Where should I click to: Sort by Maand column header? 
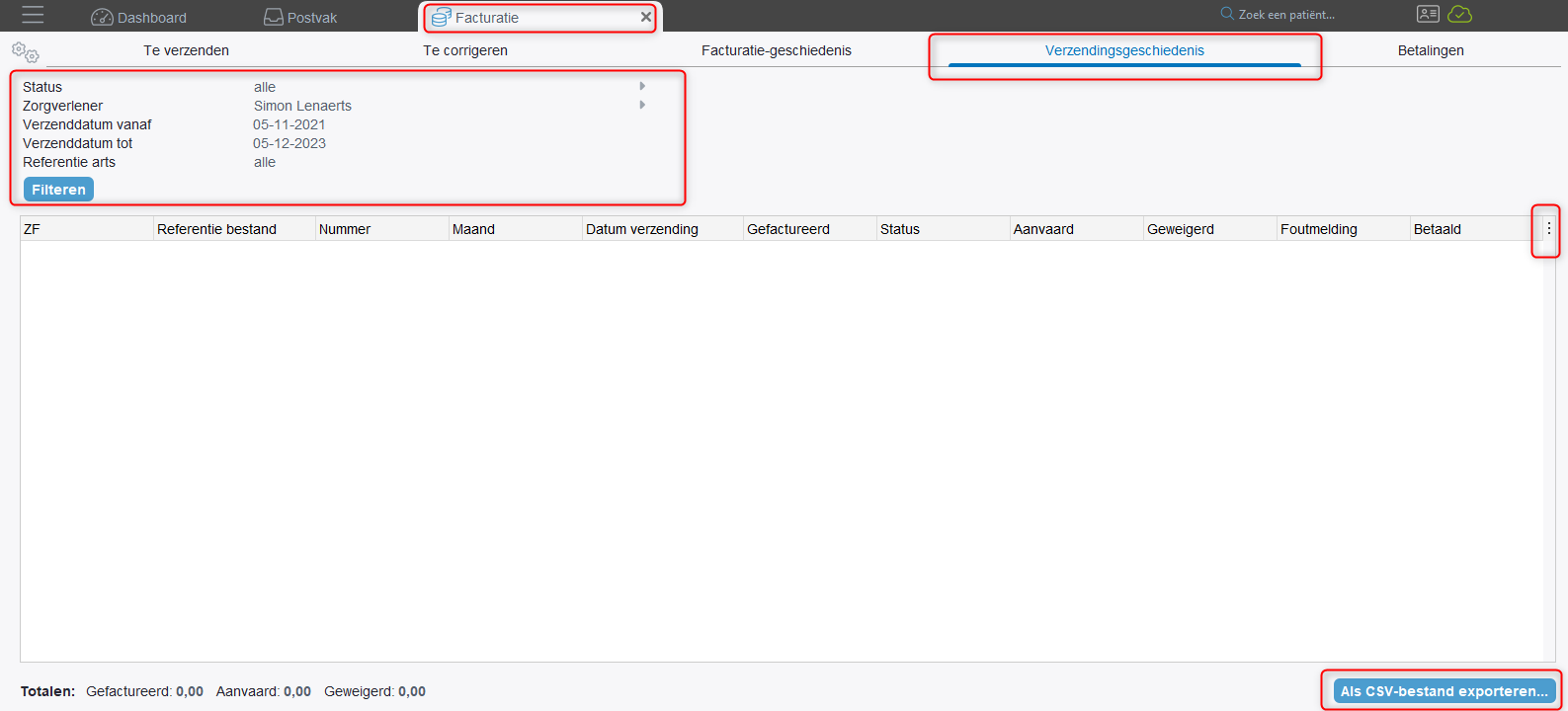(515, 229)
